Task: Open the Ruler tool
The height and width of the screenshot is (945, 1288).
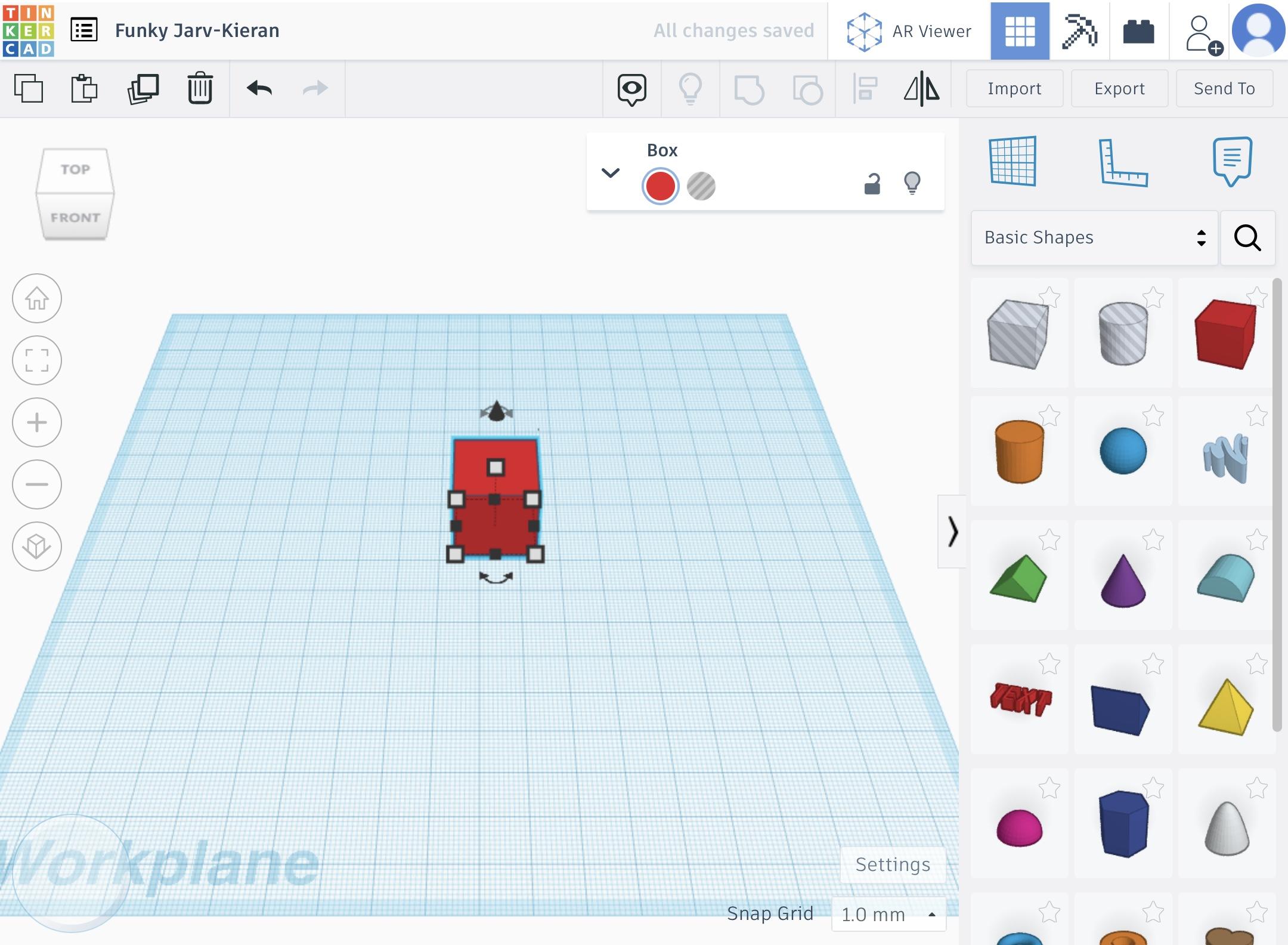Action: [1123, 162]
